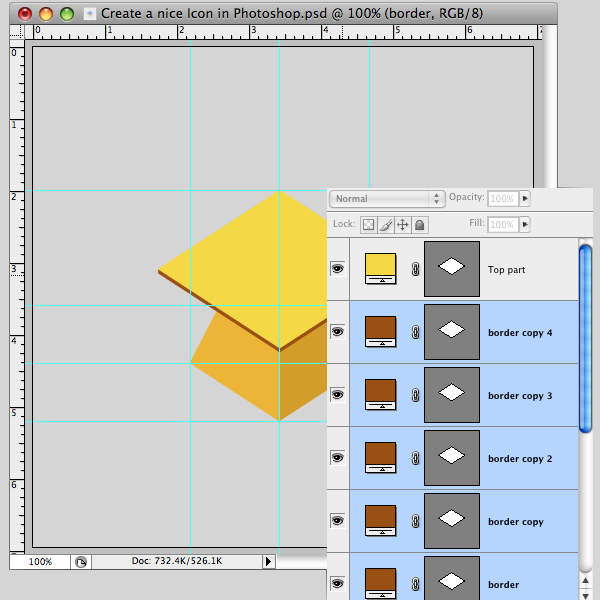
Task: Hide the border copy 3 layer
Action: click(x=338, y=395)
